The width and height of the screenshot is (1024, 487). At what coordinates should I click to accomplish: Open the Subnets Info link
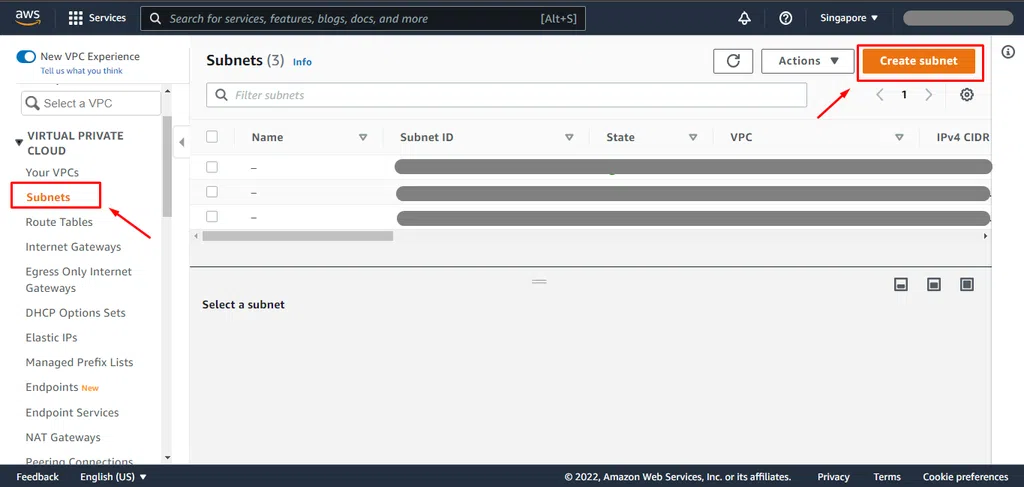302,62
